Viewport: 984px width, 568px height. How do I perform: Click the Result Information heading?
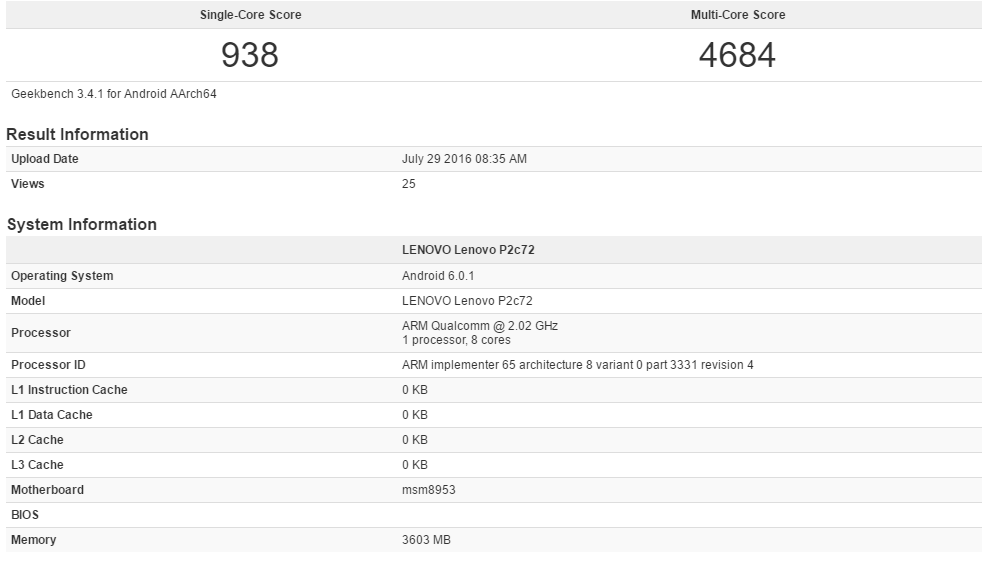(x=77, y=134)
